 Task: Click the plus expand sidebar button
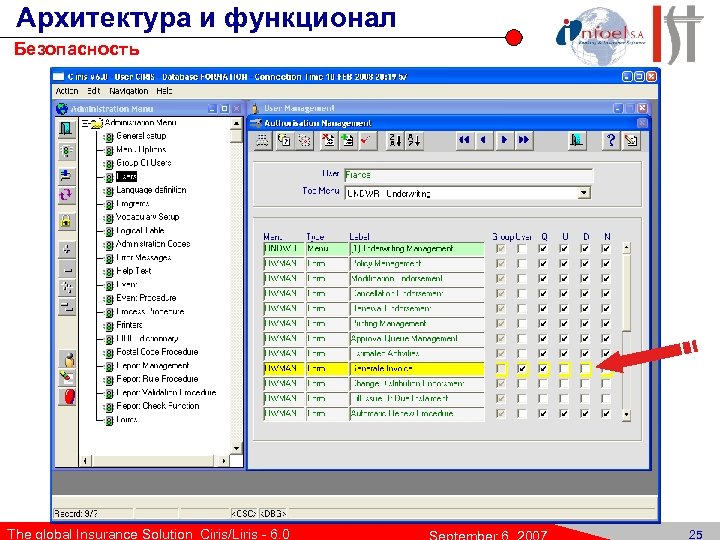(67, 249)
